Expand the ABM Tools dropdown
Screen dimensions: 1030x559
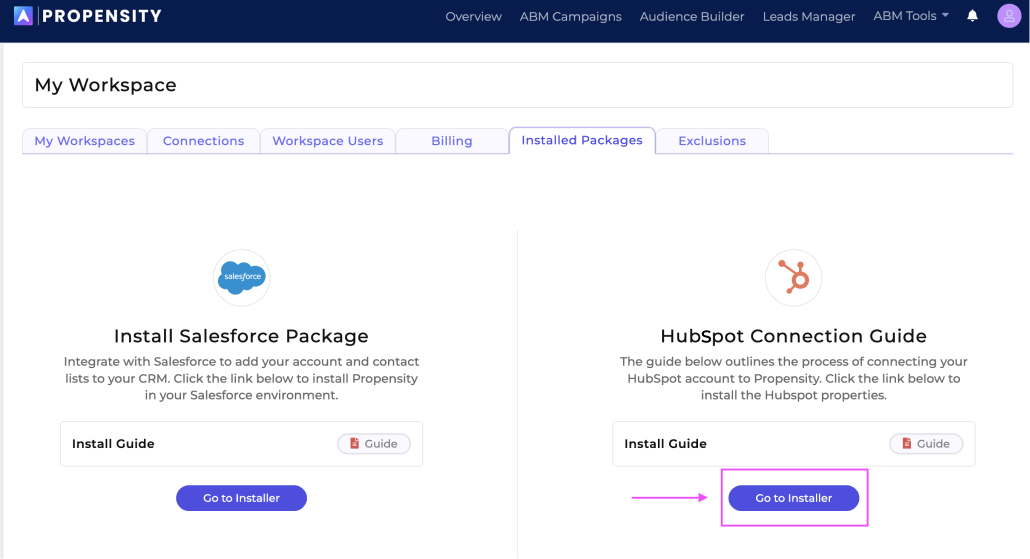pyautogui.click(x=910, y=16)
